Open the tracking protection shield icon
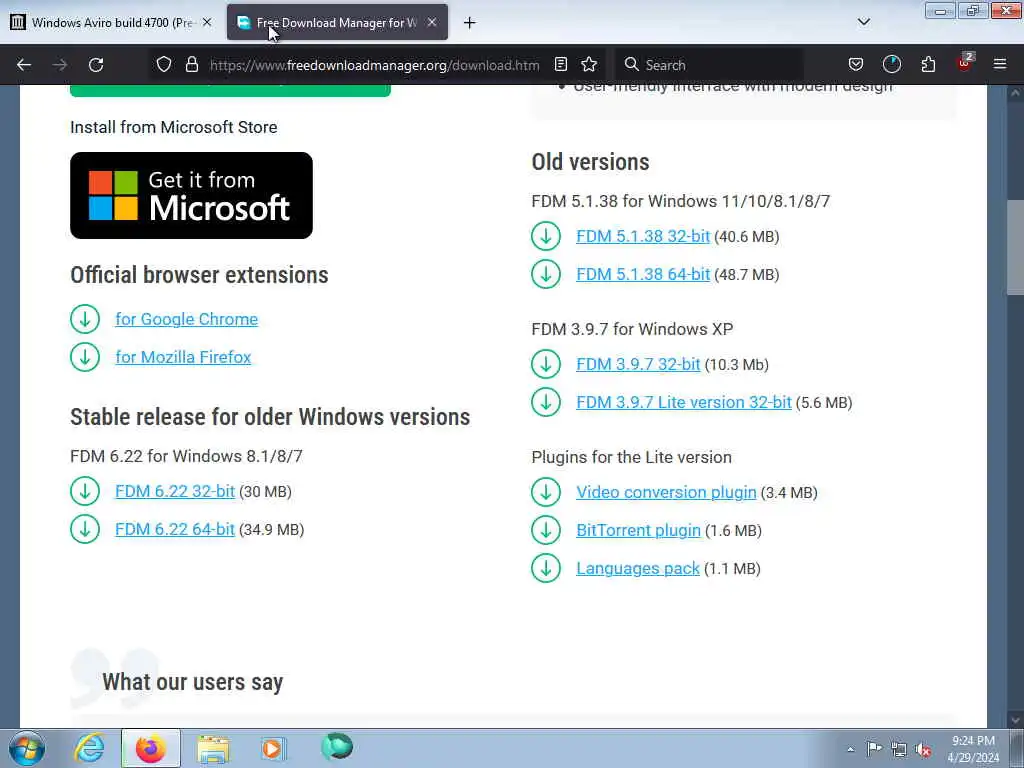The image size is (1024, 768). pyautogui.click(x=164, y=65)
